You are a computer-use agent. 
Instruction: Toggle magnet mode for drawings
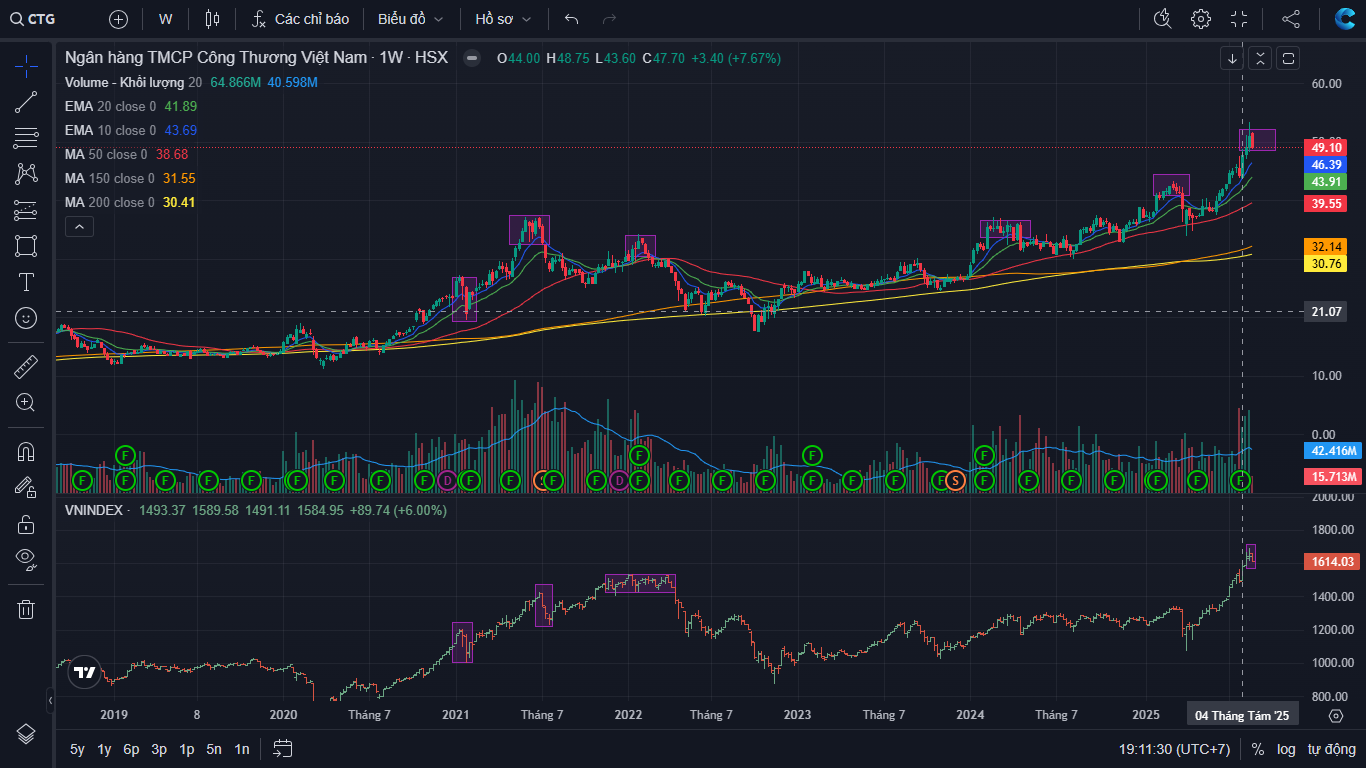[26, 451]
